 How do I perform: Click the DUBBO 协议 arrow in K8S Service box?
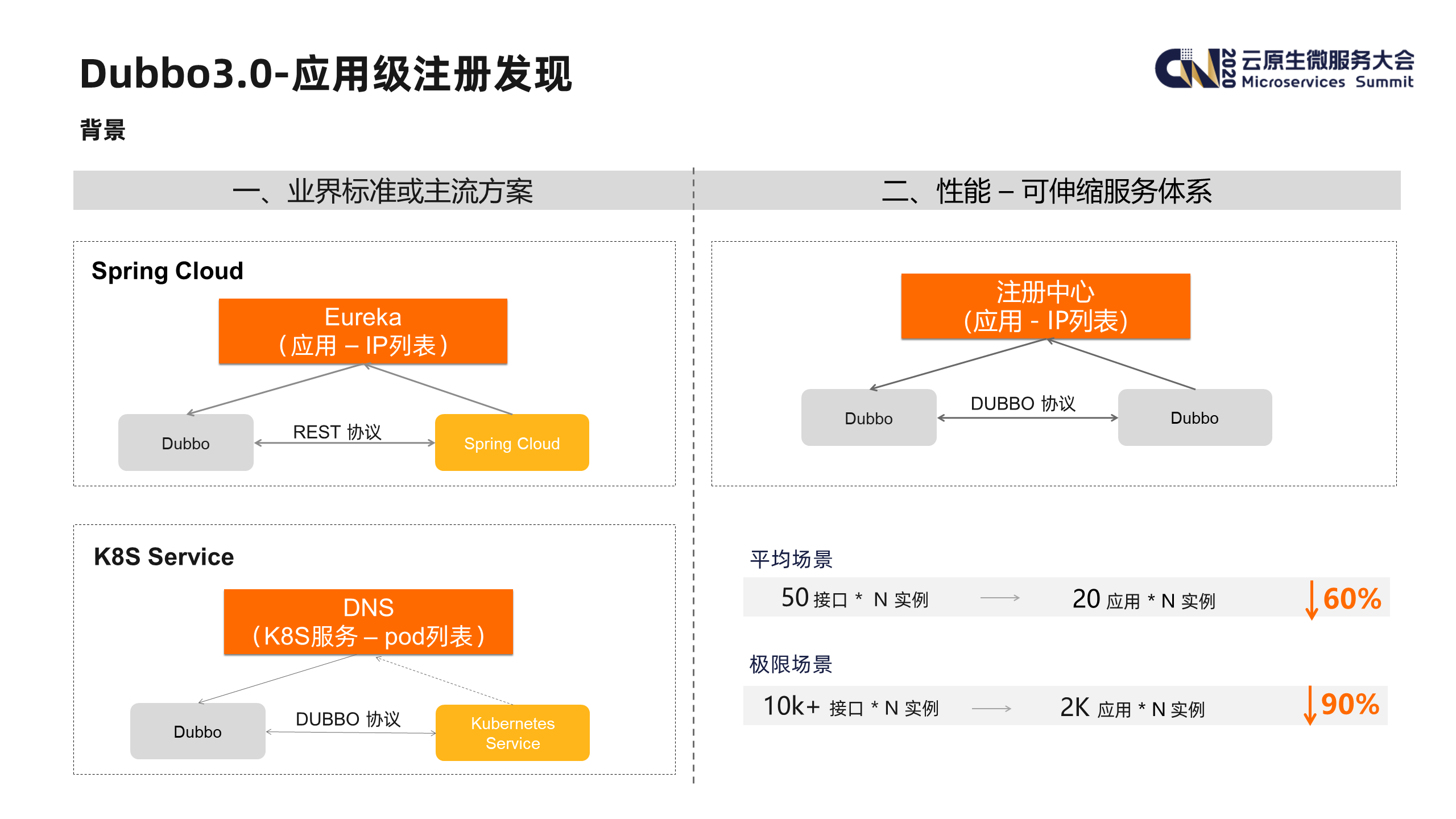point(351,733)
